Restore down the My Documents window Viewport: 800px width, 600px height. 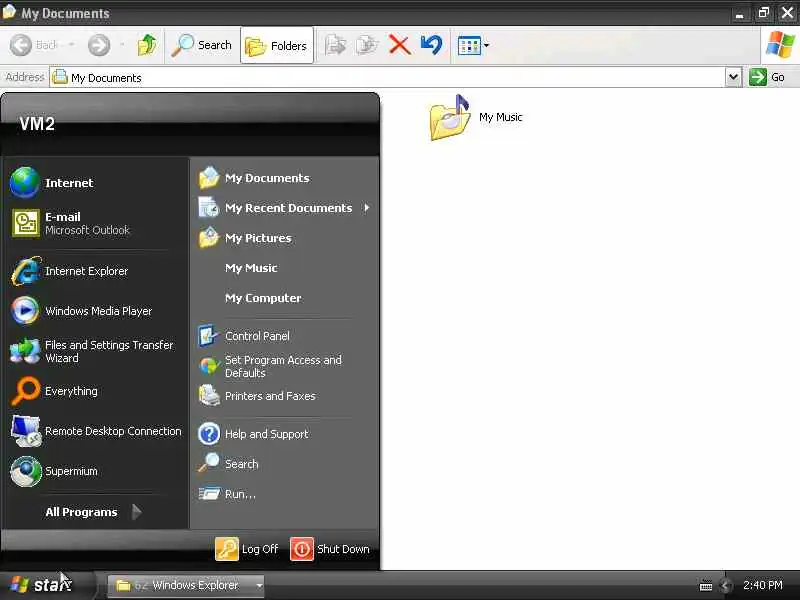coord(763,12)
